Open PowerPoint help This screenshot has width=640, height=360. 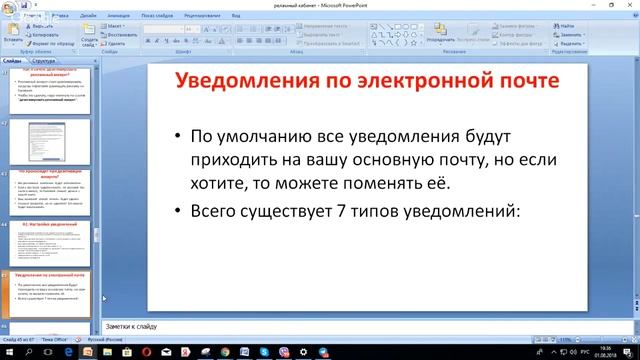tap(636, 16)
